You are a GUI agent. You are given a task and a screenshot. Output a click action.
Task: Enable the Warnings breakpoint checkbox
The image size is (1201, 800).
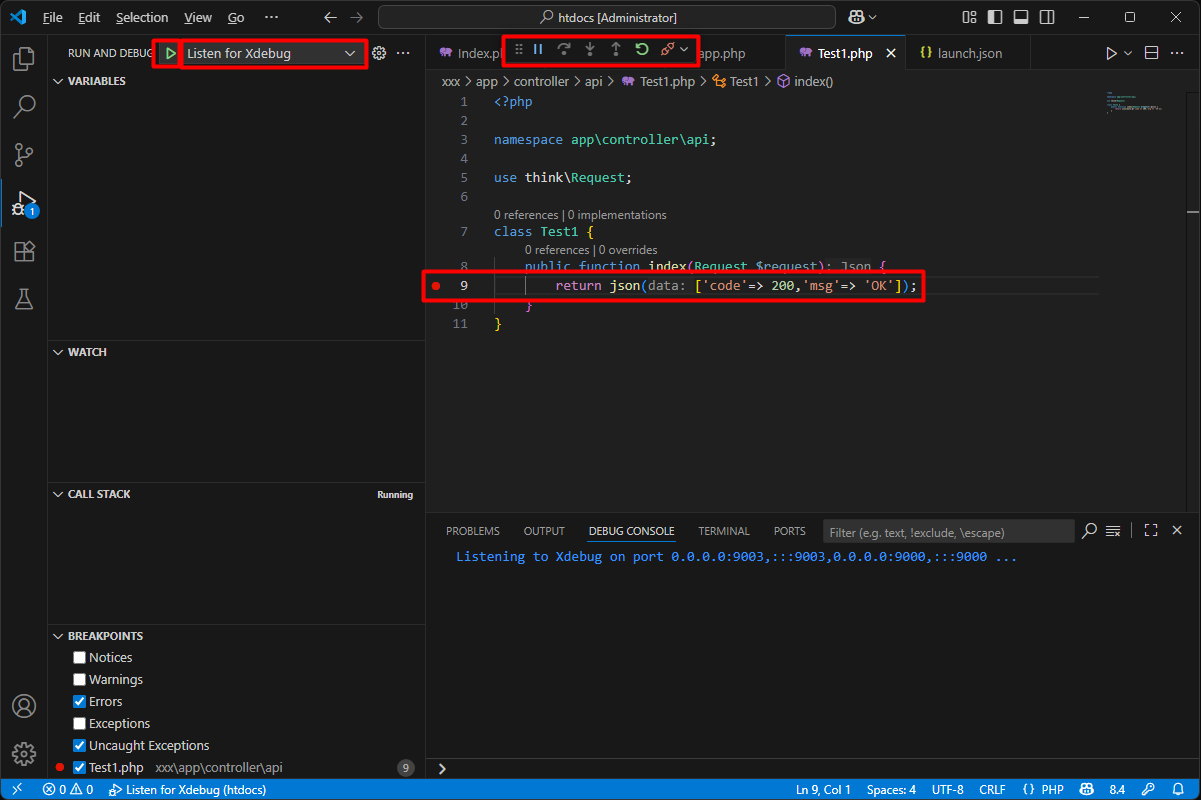(80, 679)
